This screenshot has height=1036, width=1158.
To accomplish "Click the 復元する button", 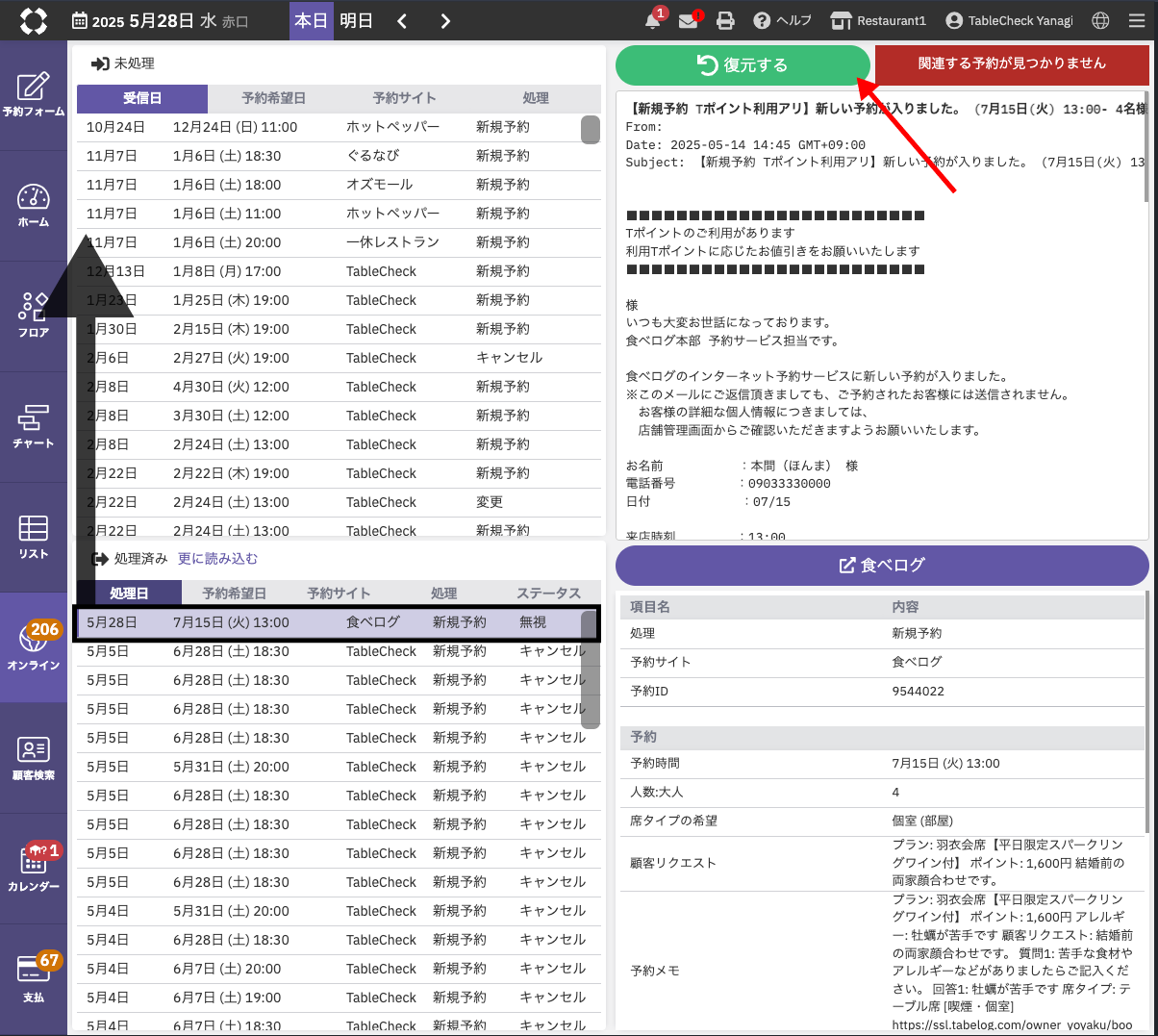I will [743, 64].
